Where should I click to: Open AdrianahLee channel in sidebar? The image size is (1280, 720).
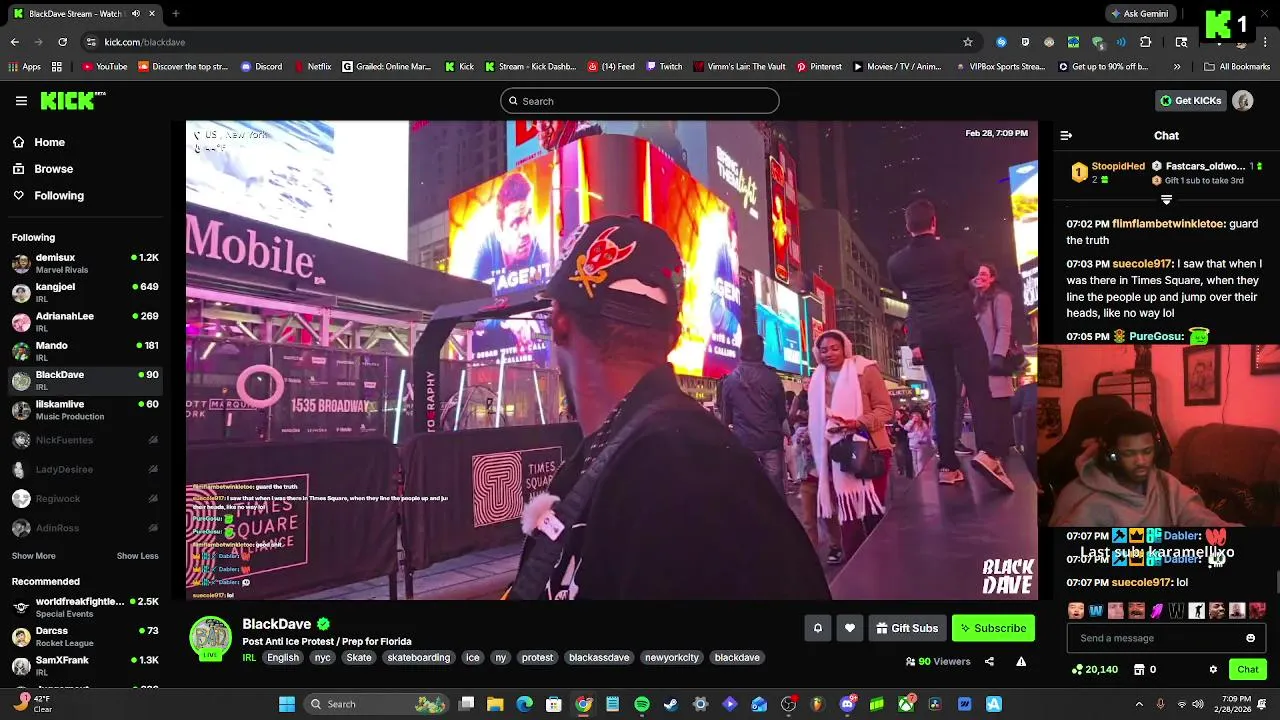point(85,322)
